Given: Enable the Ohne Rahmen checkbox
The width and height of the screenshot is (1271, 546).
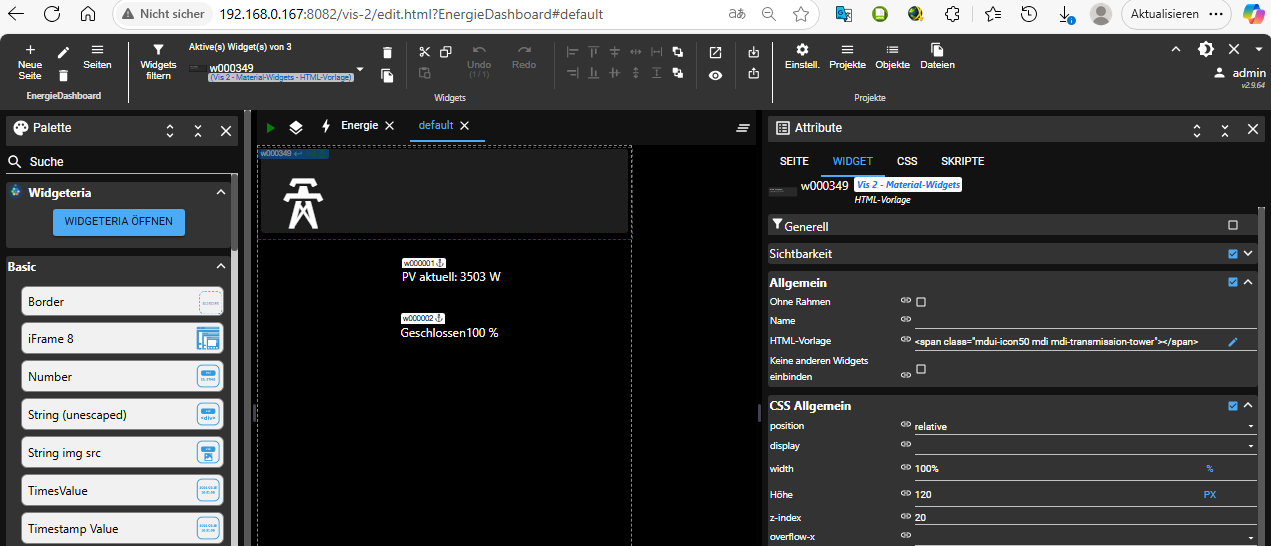Looking at the screenshot, I should tap(921, 302).
